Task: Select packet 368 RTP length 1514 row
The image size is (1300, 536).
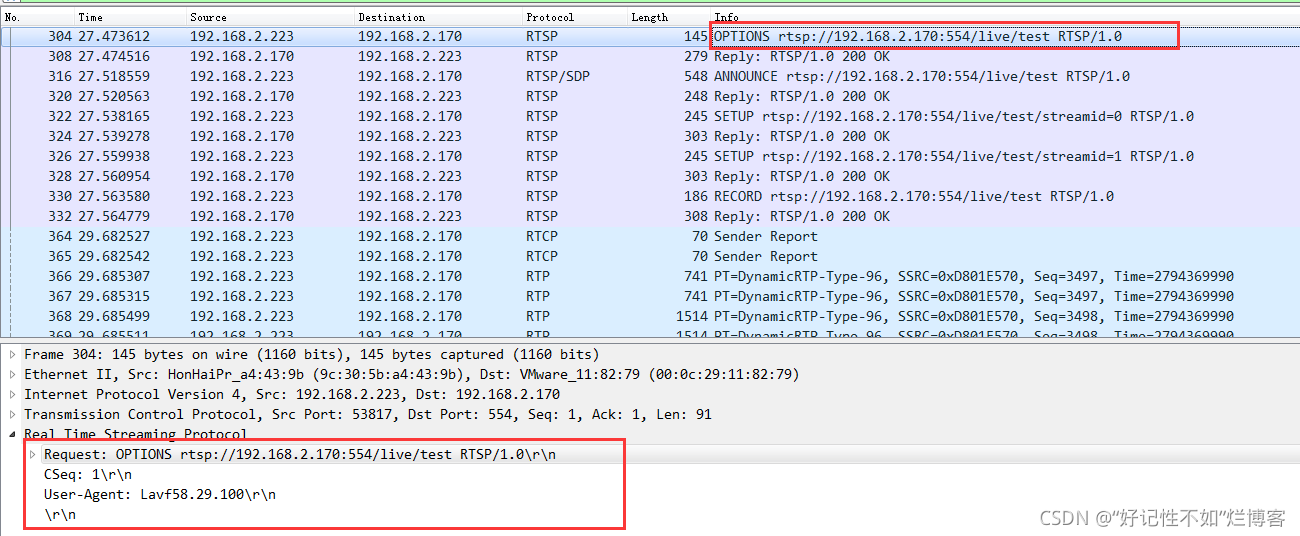Action: coord(650,316)
